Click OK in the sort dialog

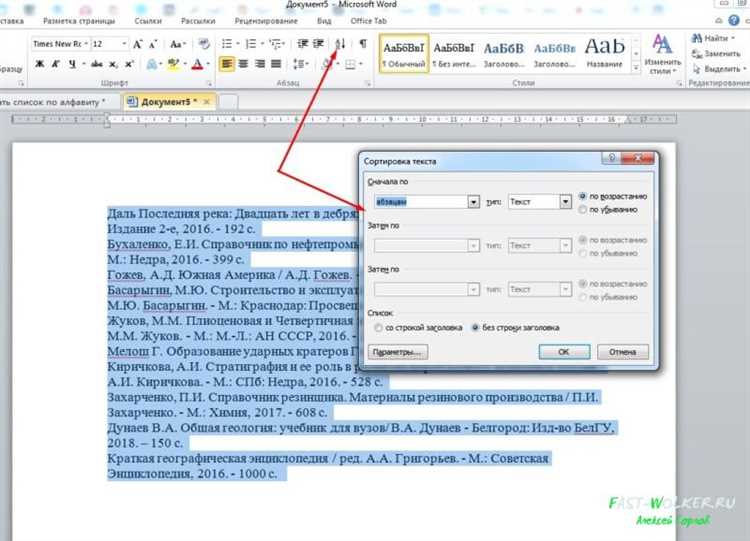tap(564, 352)
